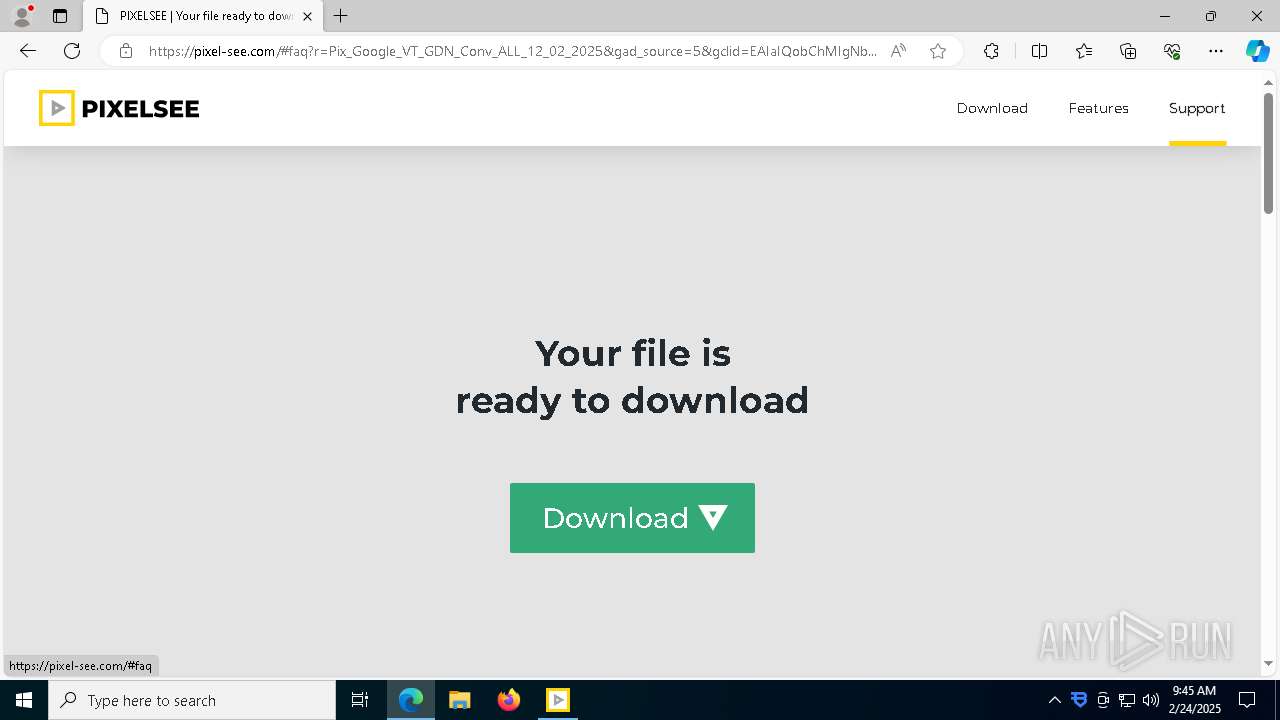Viewport: 1280px width, 720px height.
Task: Open Read aloud icon in address bar
Action: 898,51
